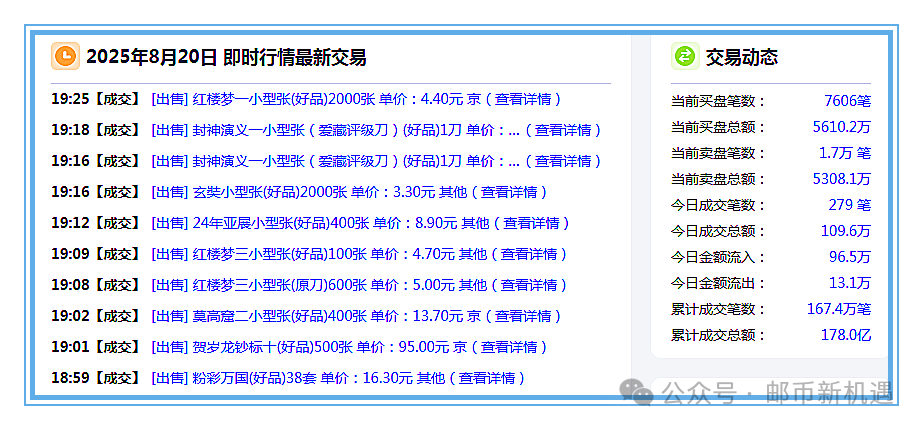Click the [出售] tag on the 19:12 row
923x430 pixels.
[x=169, y=223]
